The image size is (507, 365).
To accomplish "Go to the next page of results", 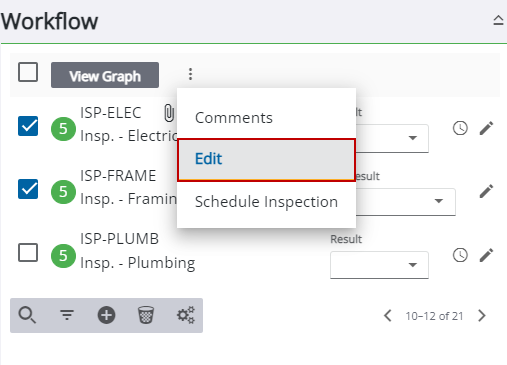I will coord(482,316).
